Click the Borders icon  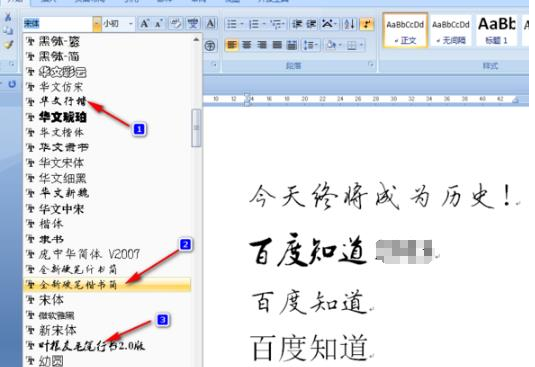click(x=351, y=45)
